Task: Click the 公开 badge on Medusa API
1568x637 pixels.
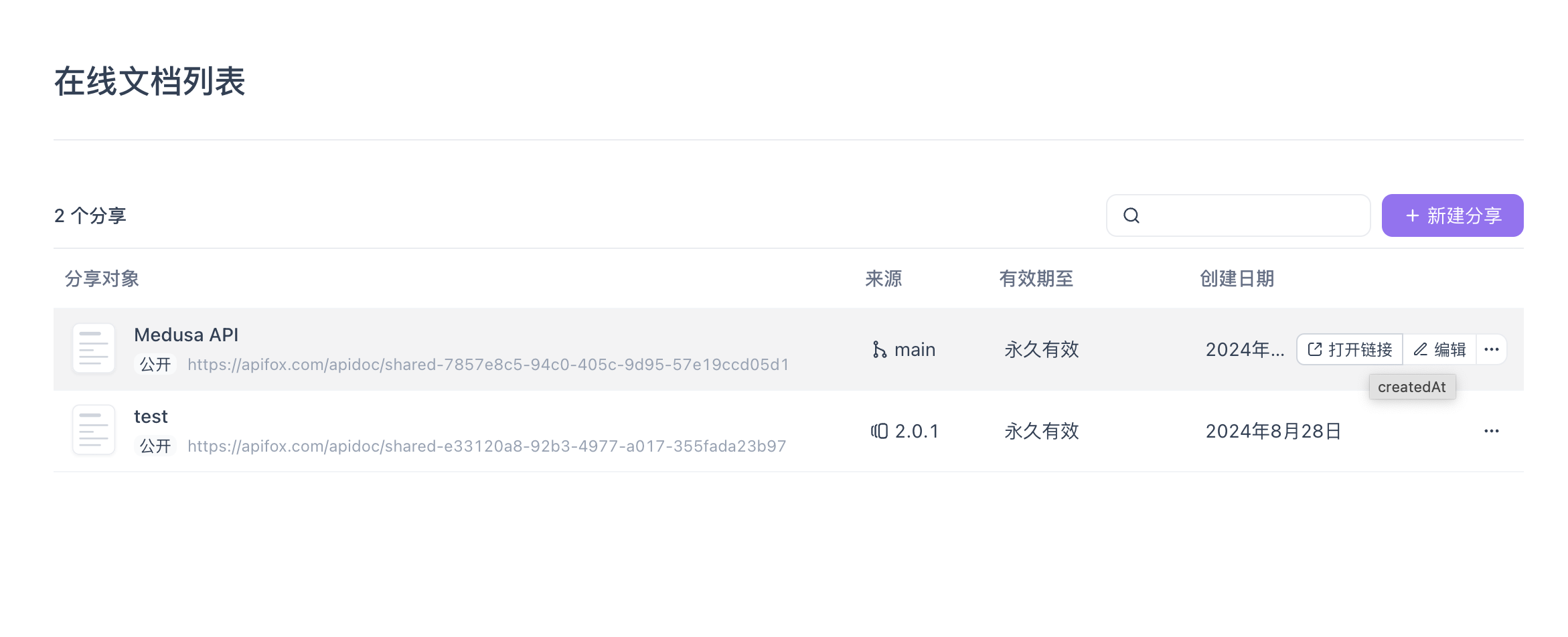Action: point(155,364)
